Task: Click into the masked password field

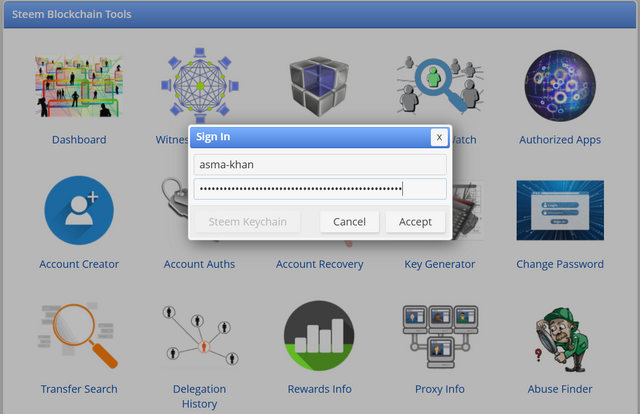Action: (x=320, y=189)
